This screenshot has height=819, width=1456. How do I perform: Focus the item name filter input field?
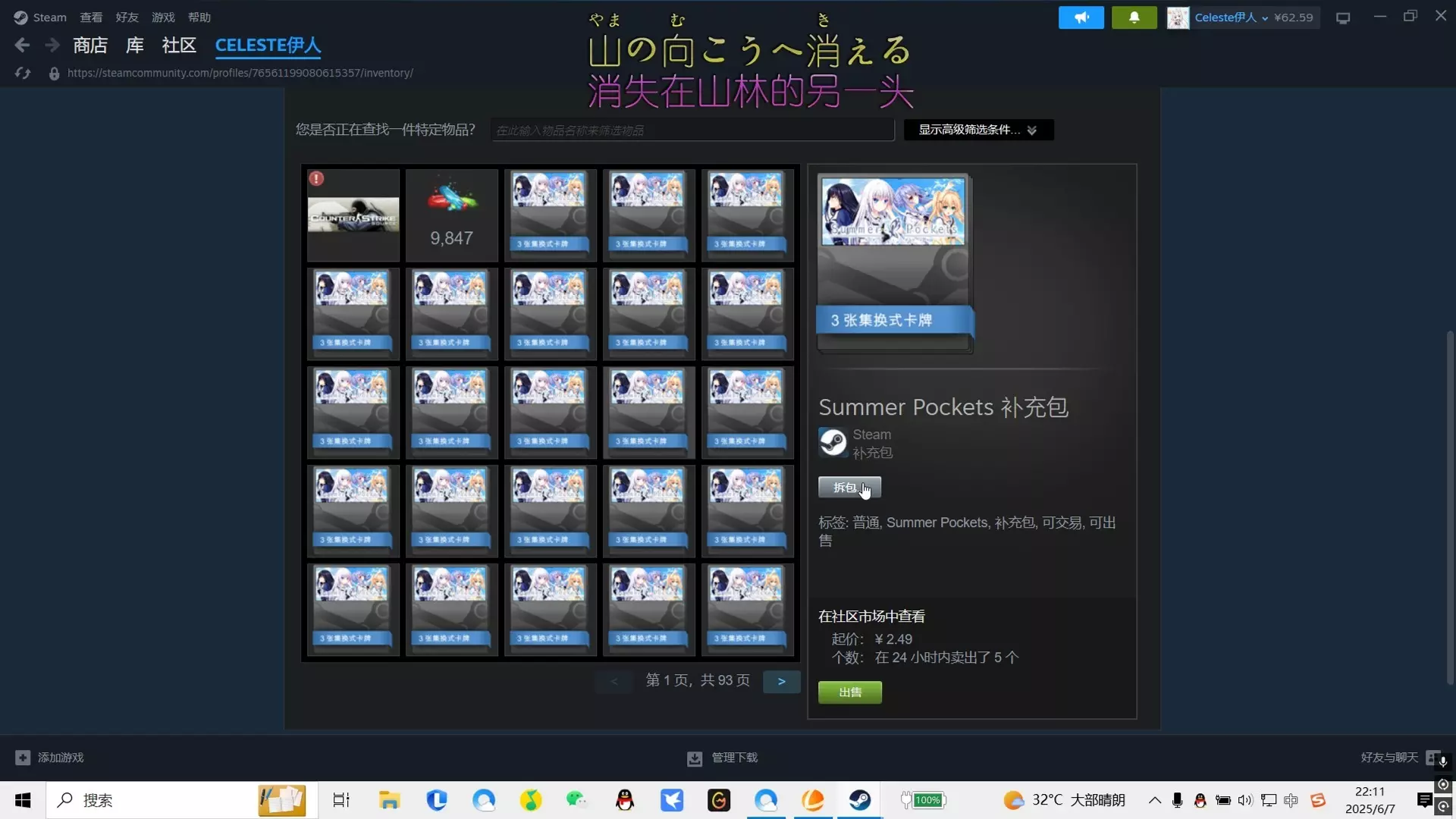pos(692,130)
